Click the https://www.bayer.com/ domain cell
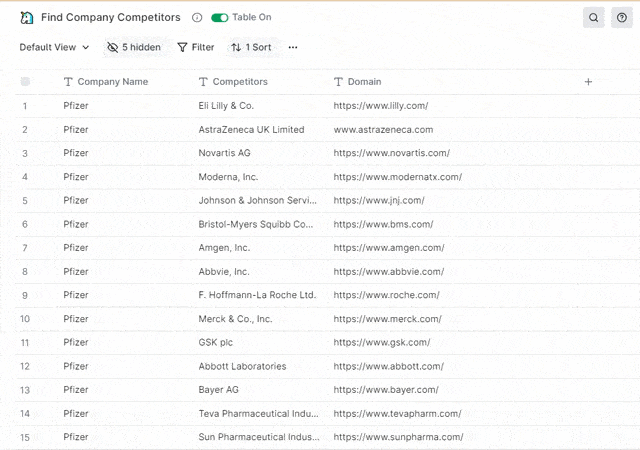 tap(386, 390)
